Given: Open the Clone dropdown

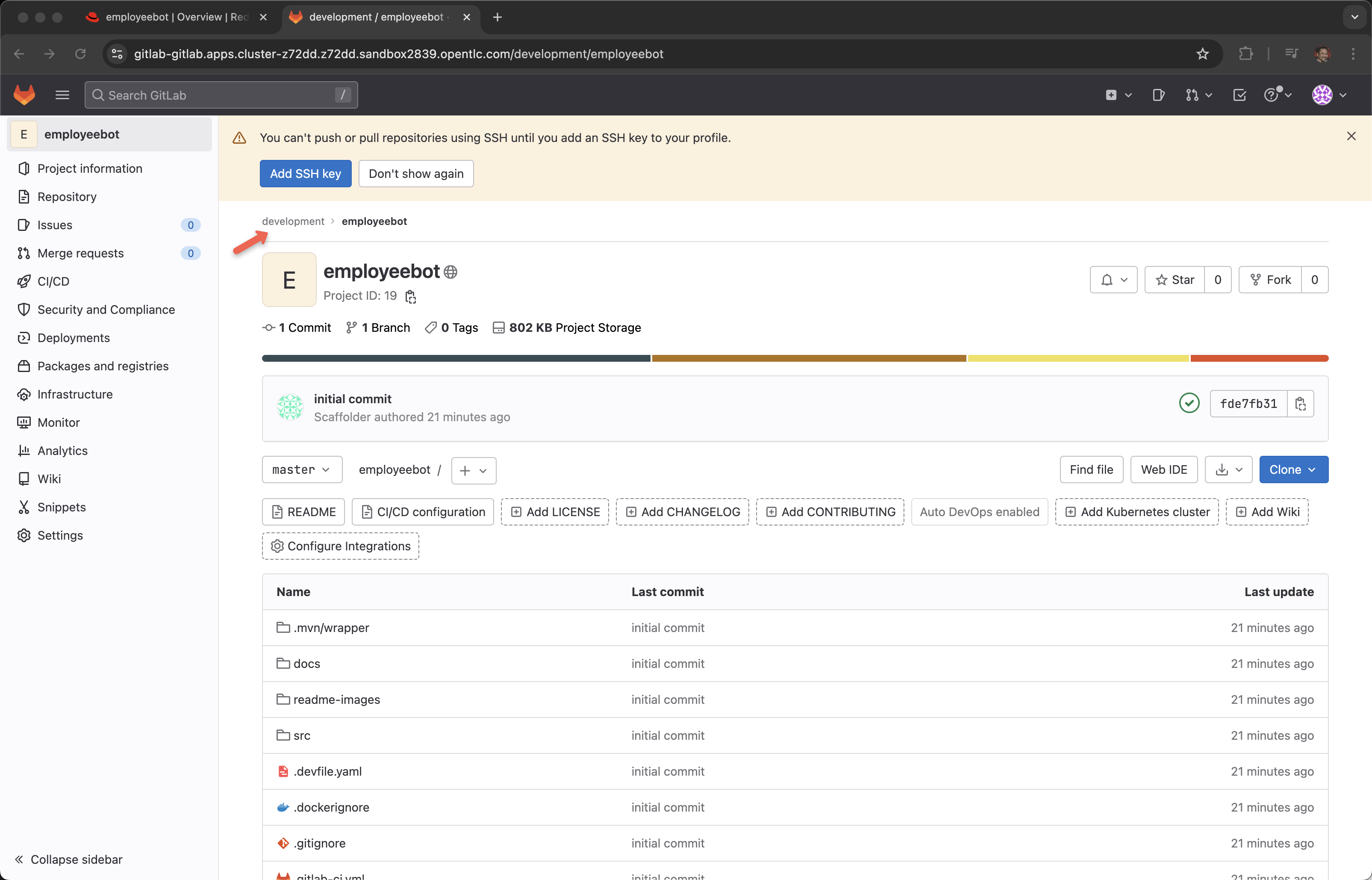Looking at the screenshot, I should [1293, 470].
